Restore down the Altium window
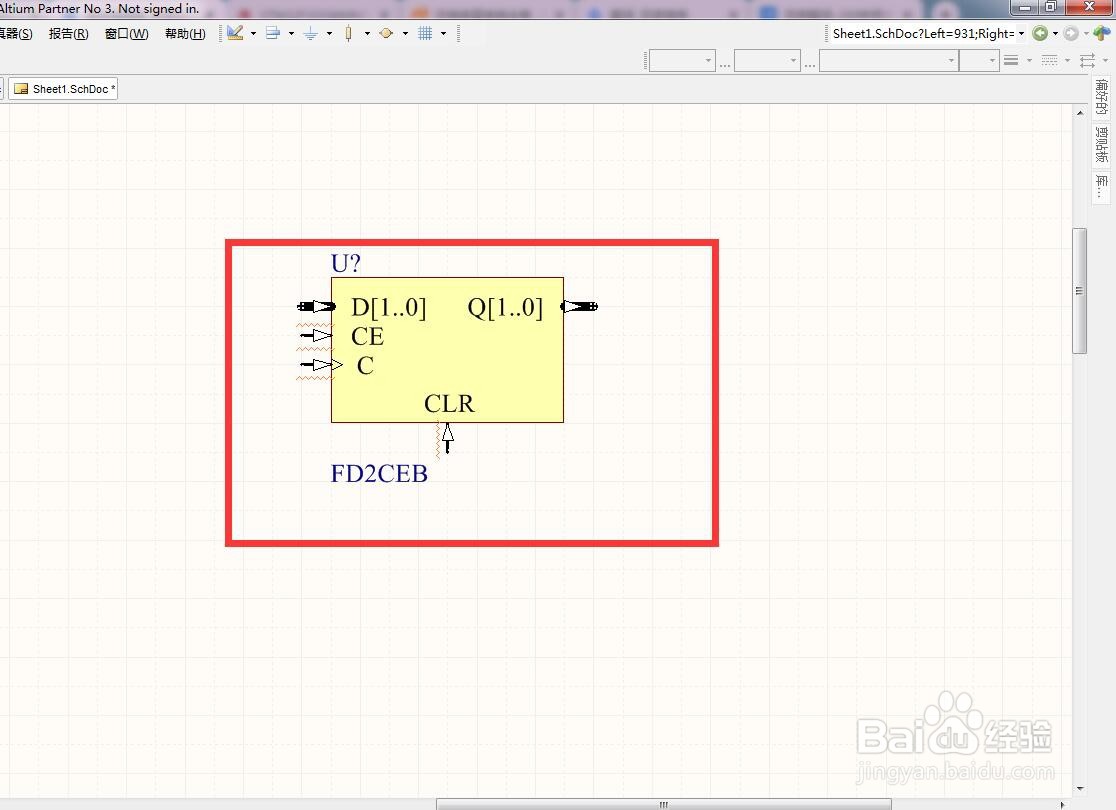Viewport: 1116px width, 810px height. pos(1052,7)
